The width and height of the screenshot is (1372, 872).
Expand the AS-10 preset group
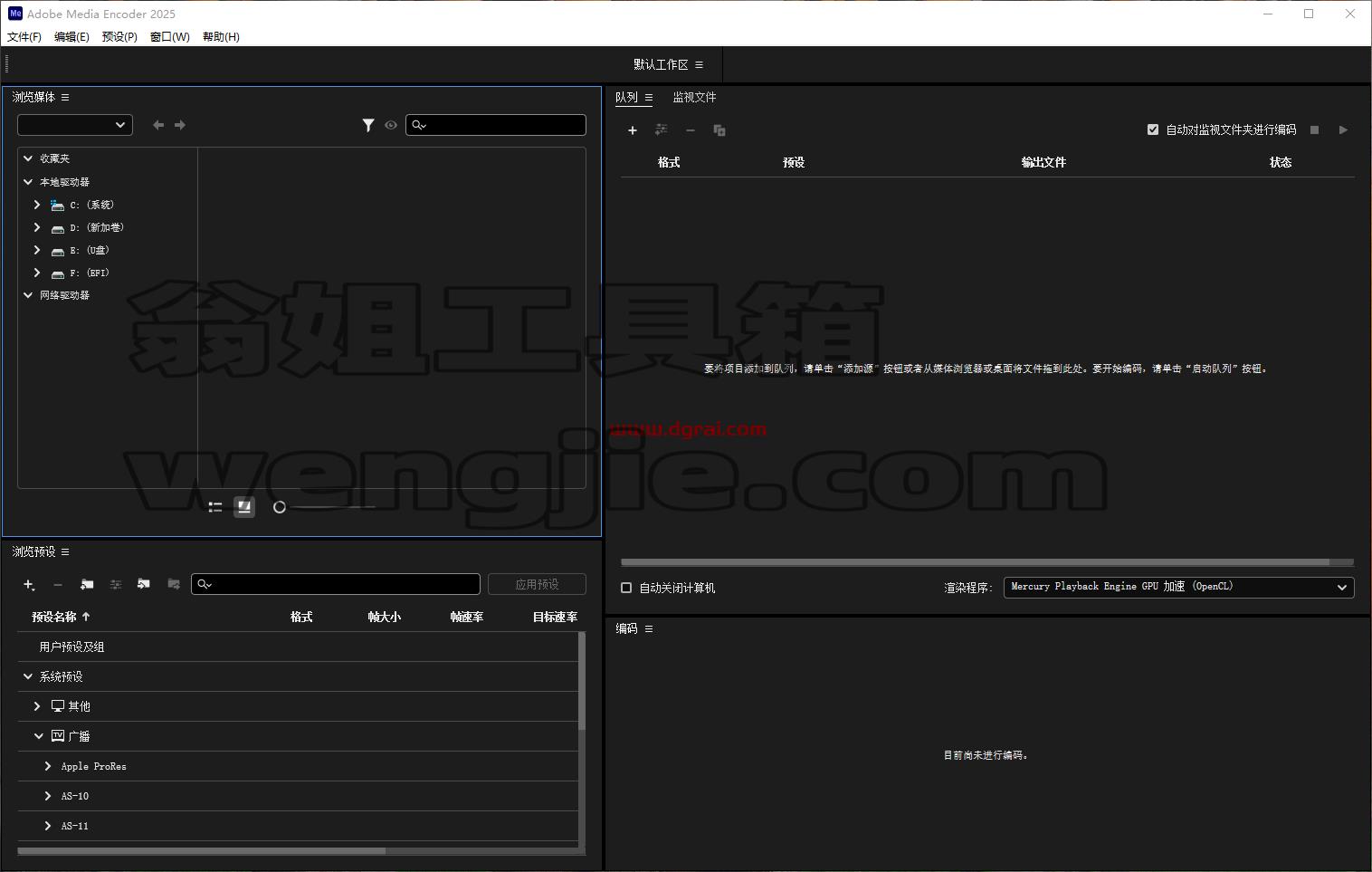[48, 796]
